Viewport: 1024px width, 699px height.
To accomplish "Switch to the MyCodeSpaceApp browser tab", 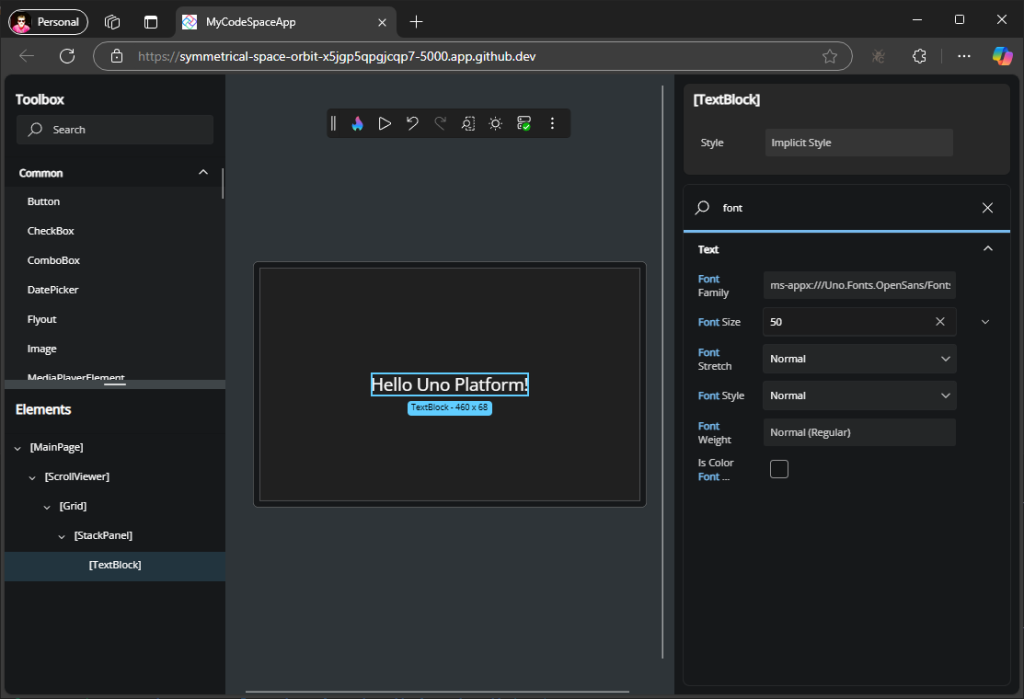I will pyautogui.click(x=283, y=21).
